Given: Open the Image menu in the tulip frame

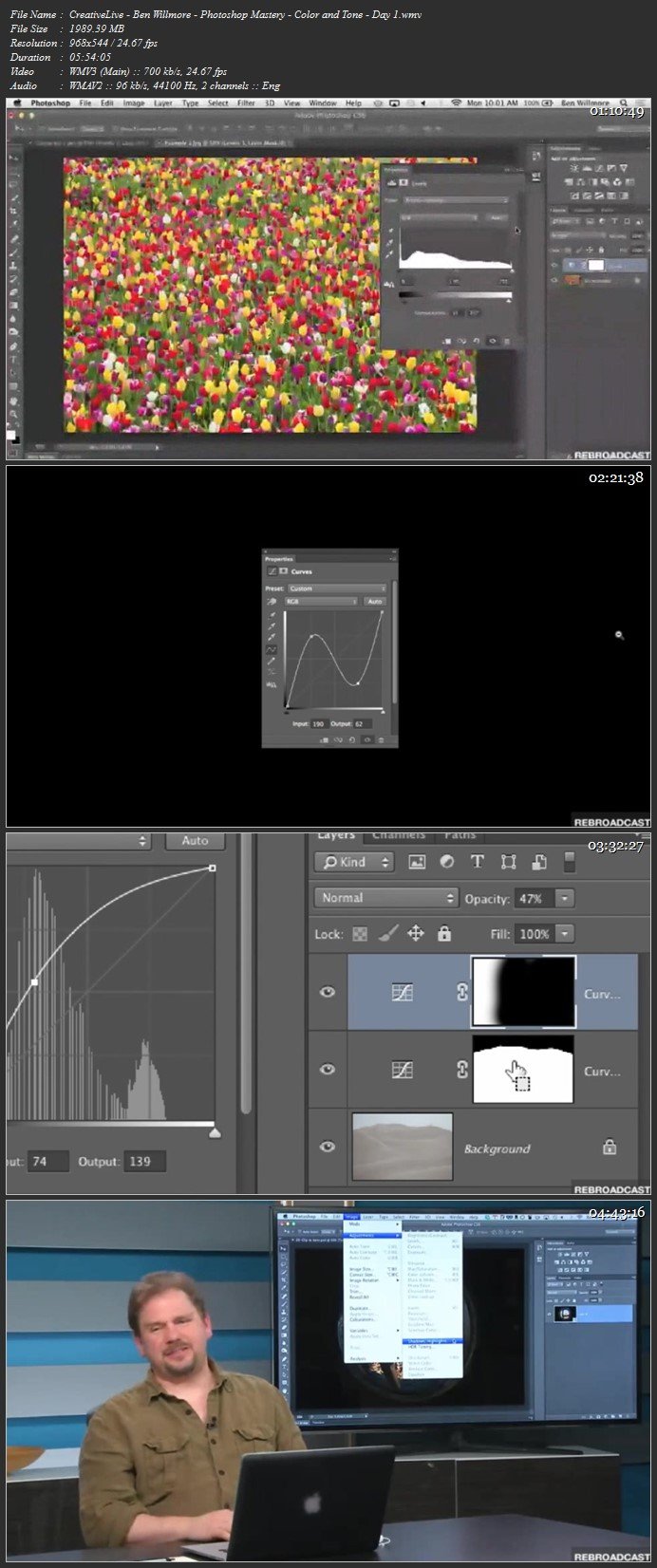Looking at the screenshot, I should [x=134, y=103].
